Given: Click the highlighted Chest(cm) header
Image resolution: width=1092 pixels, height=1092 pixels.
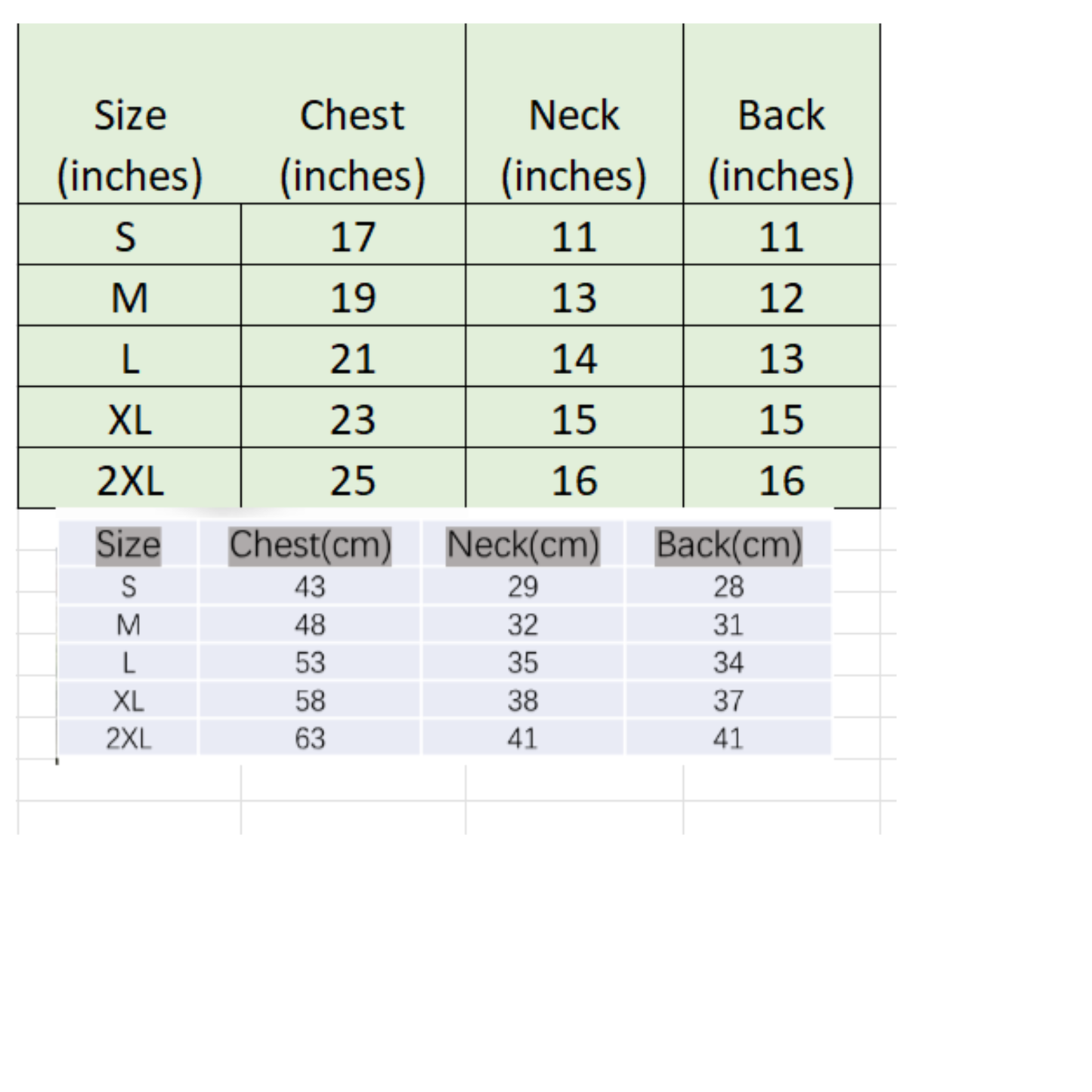Looking at the screenshot, I should tap(310, 545).
